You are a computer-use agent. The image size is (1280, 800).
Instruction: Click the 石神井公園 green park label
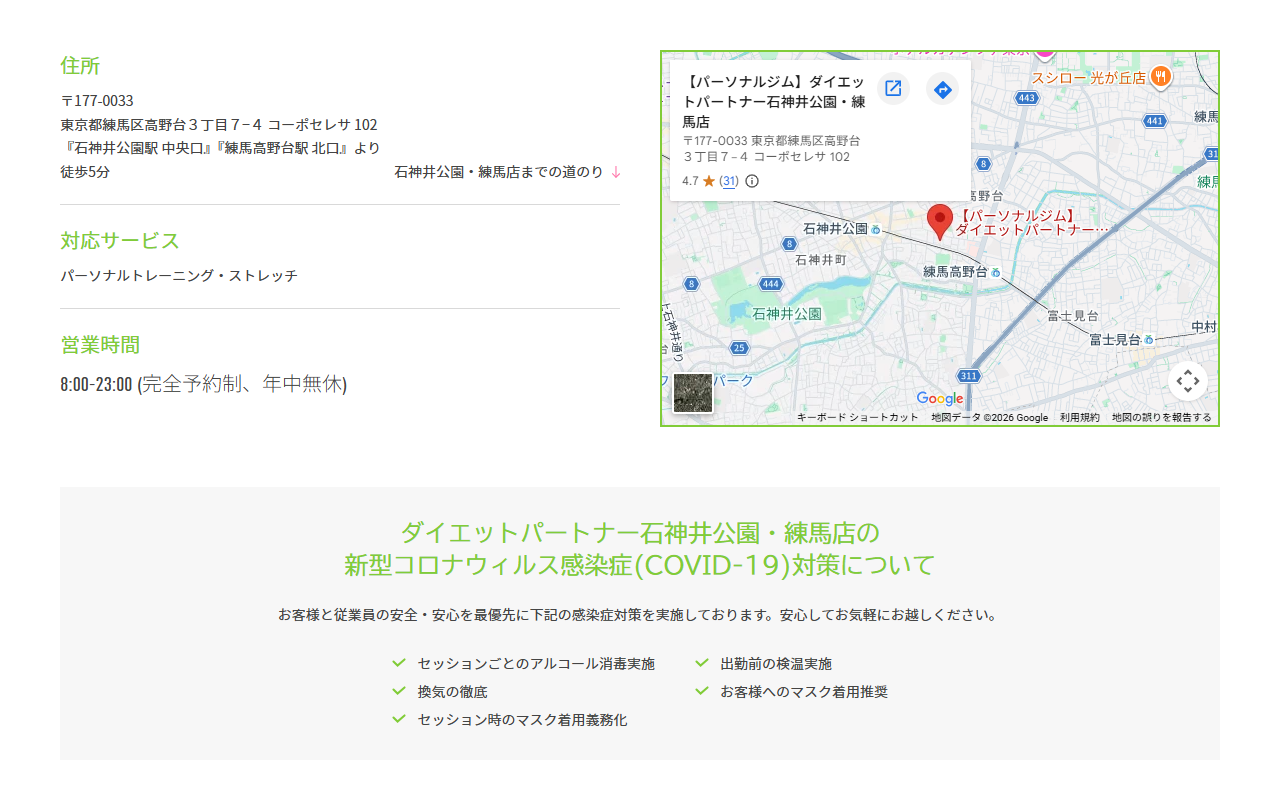tap(787, 314)
